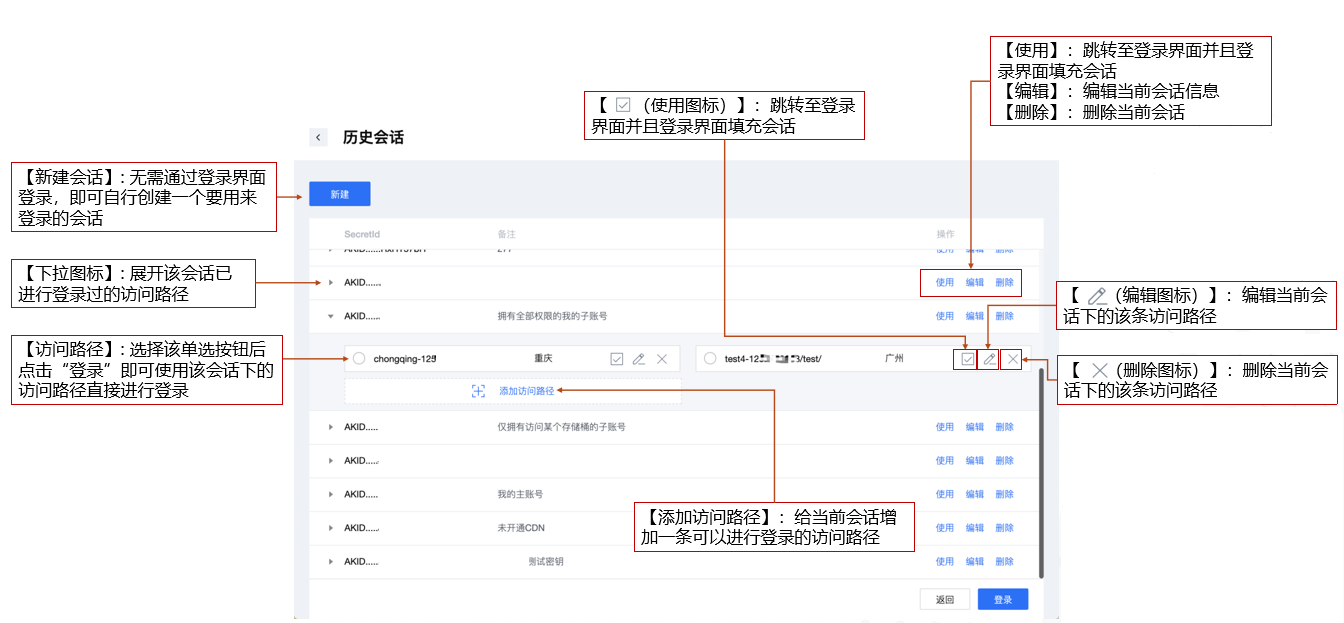The height and width of the screenshot is (623, 1344).
Task: Click the pencil edit icon for test4 path
Action: [989, 359]
